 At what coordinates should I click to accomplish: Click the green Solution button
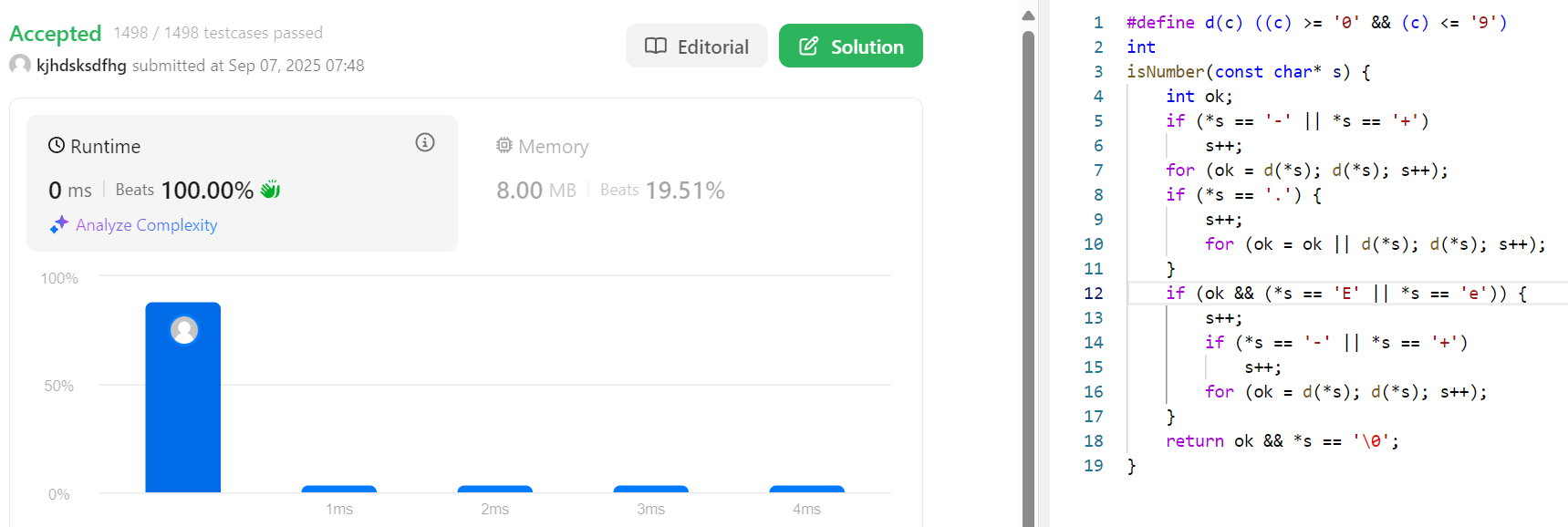click(x=850, y=46)
